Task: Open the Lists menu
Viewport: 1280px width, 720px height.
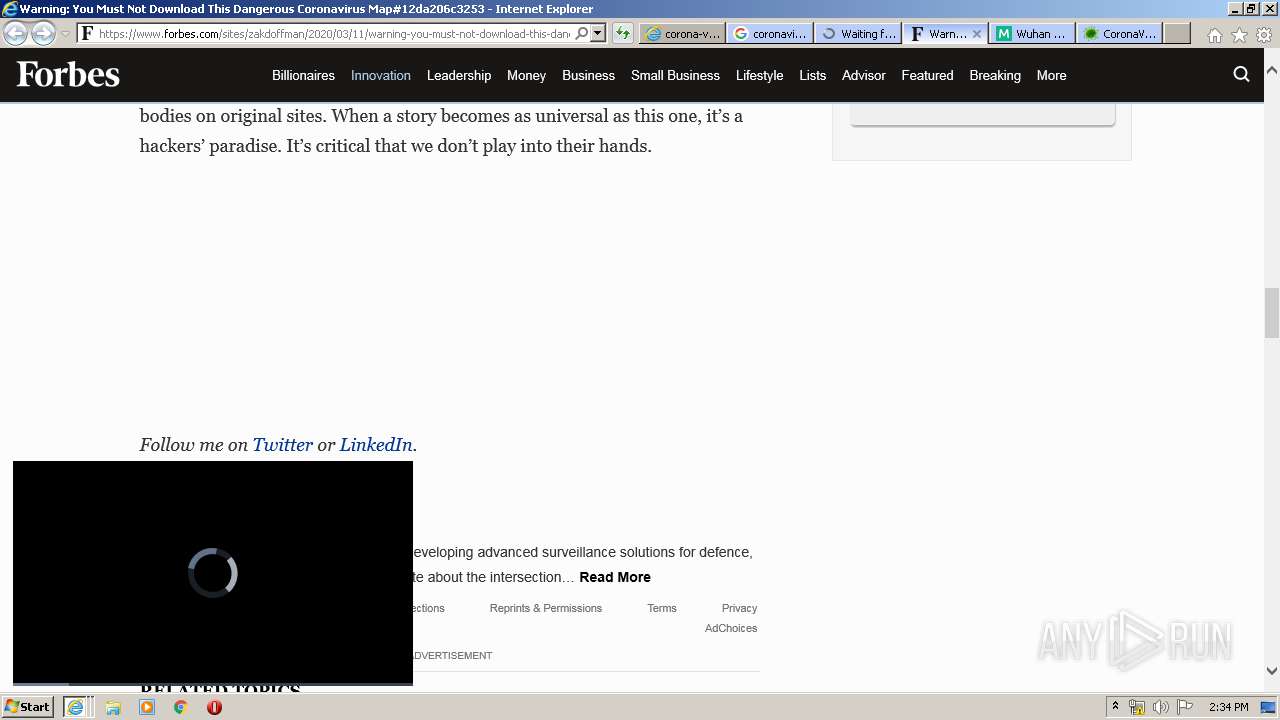Action: pyautogui.click(x=813, y=75)
